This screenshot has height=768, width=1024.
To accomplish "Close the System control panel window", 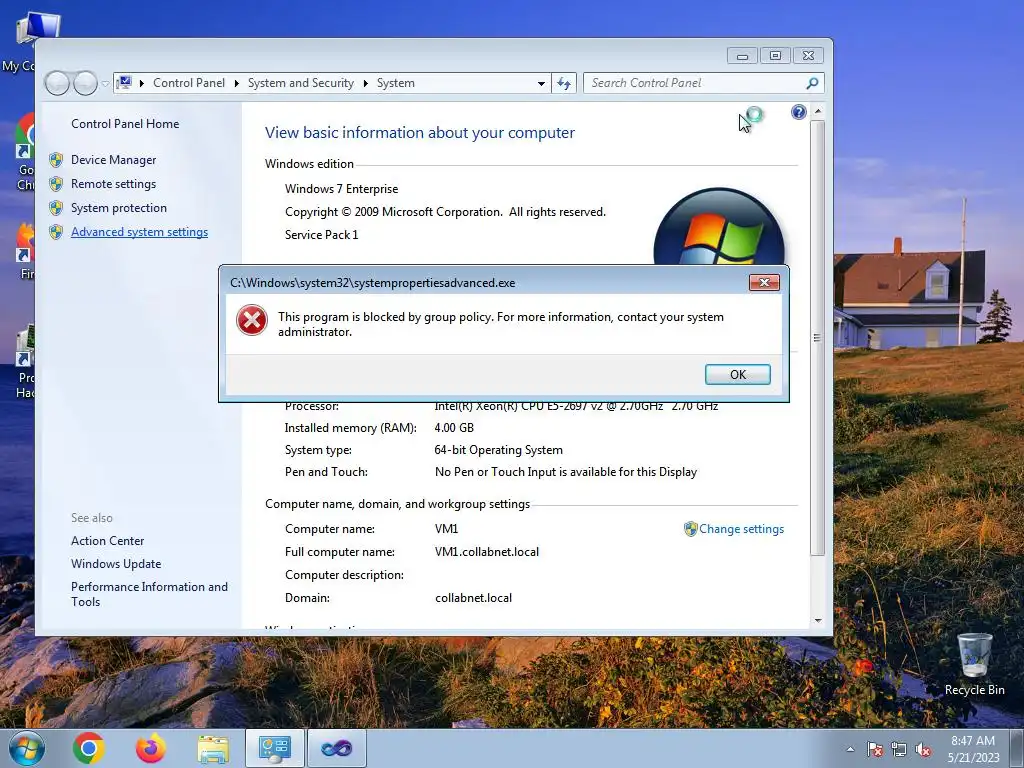I will point(808,56).
